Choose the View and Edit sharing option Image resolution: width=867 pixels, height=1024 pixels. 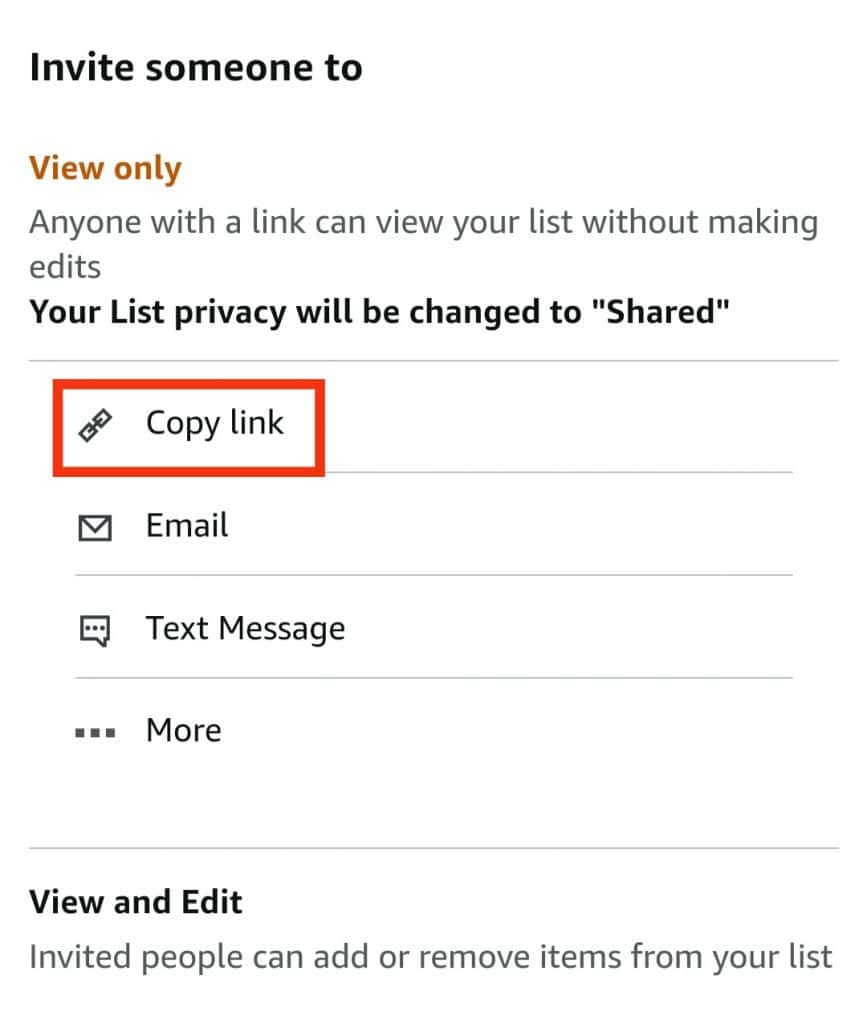(136, 902)
